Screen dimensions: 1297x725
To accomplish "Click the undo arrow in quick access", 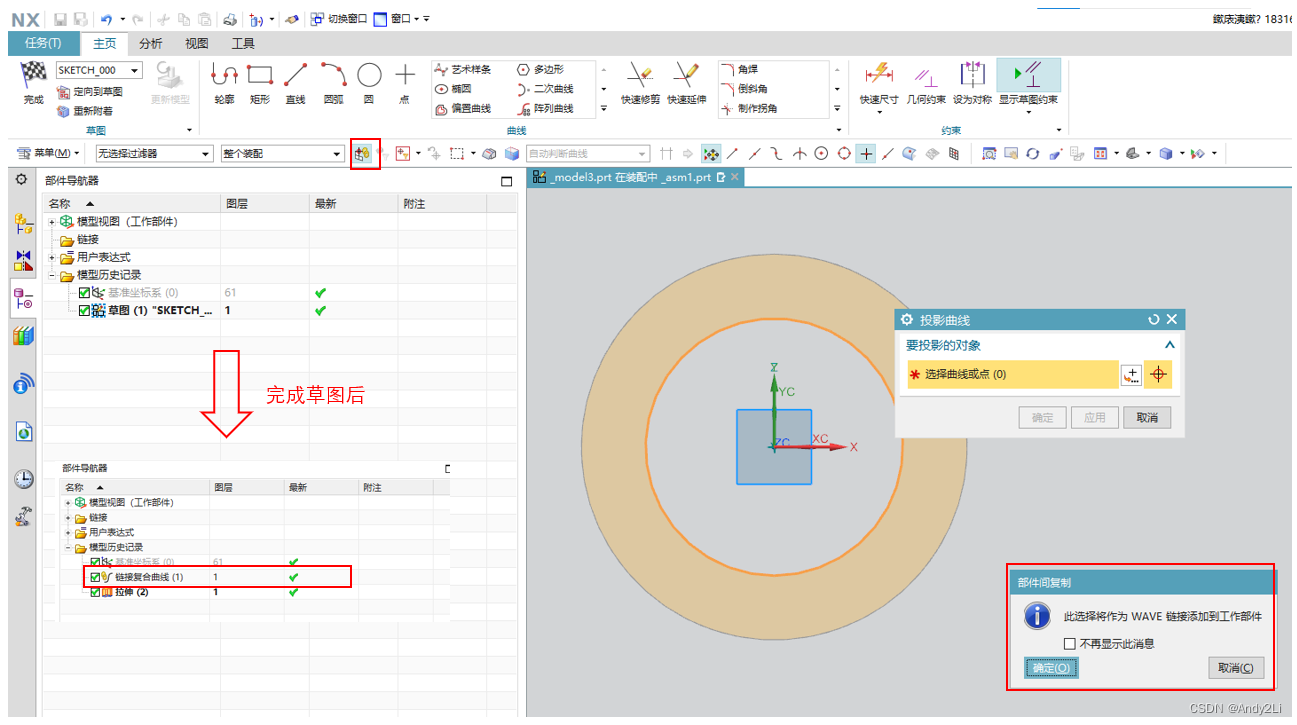I will [106, 19].
